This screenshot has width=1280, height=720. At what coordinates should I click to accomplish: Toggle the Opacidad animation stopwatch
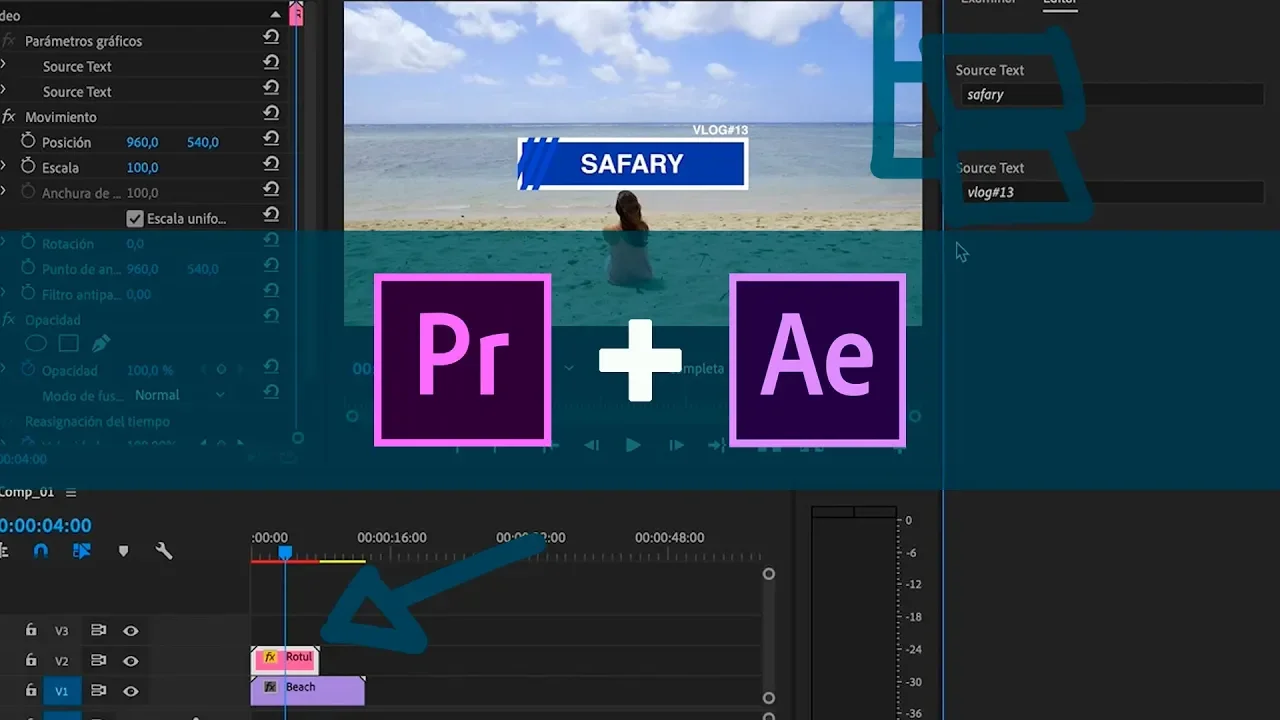point(28,370)
